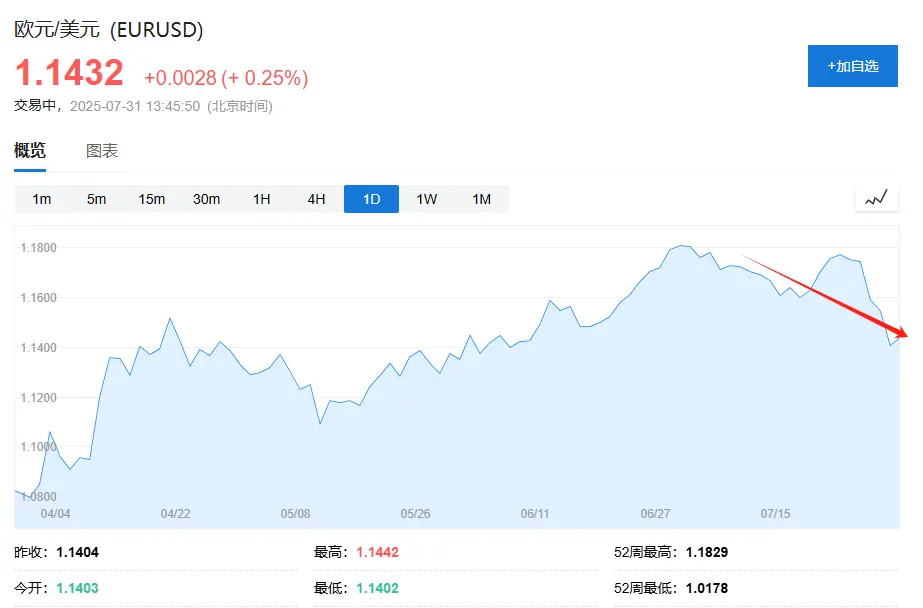This screenshot has height=608, width=923.
Task: Open the chart type line icon
Action: [x=876, y=198]
